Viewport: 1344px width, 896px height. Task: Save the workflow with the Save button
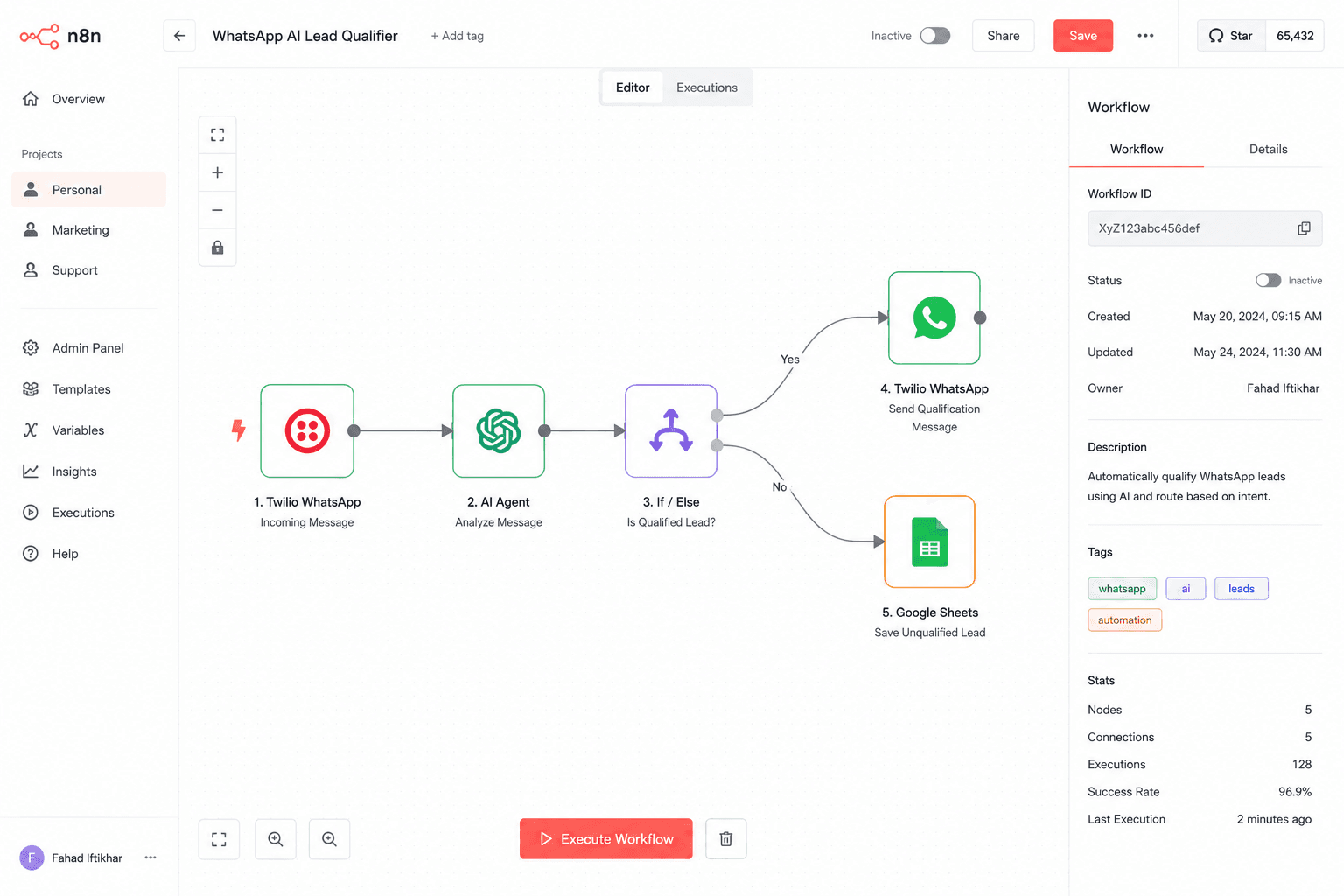[1083, 36]
